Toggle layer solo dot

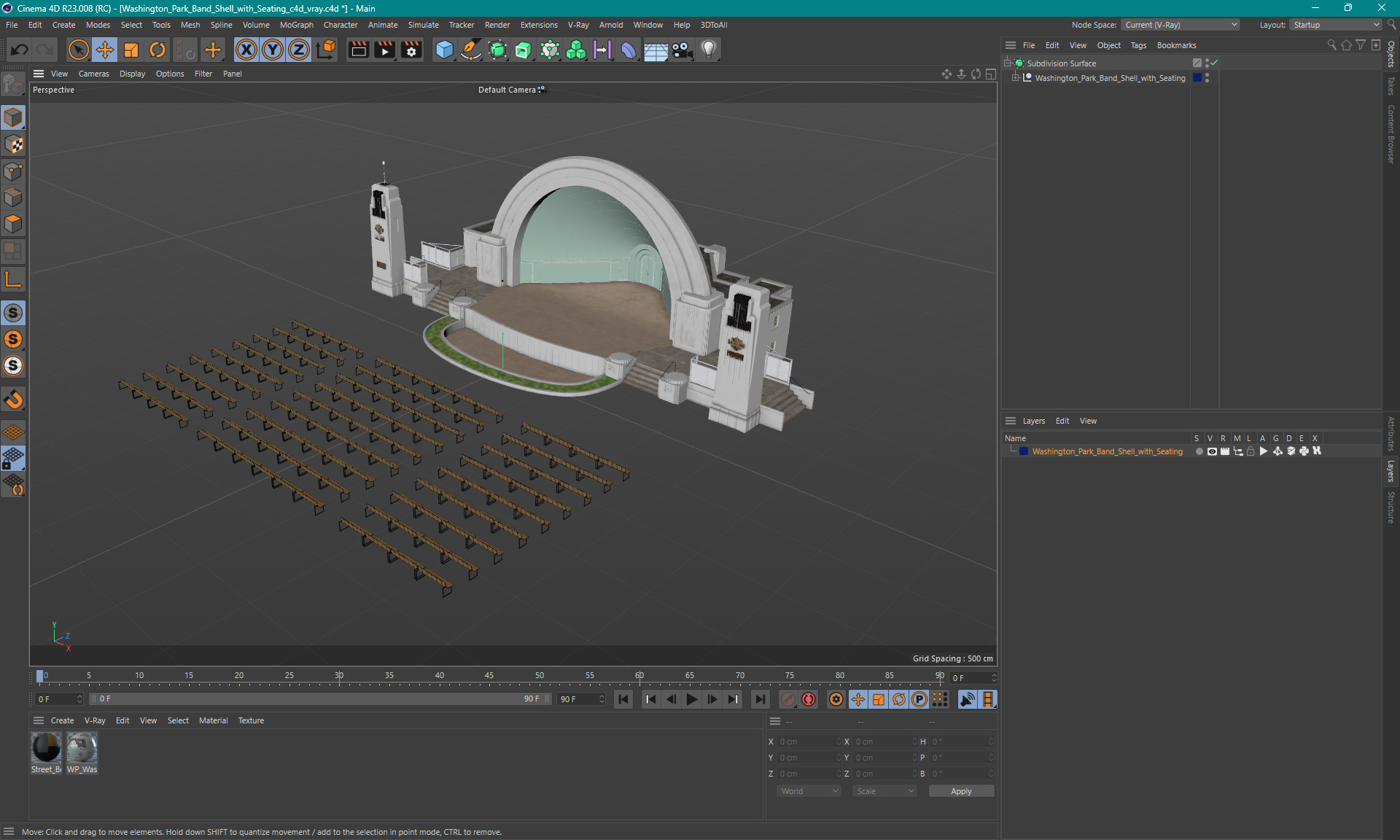coord(1199,451)
